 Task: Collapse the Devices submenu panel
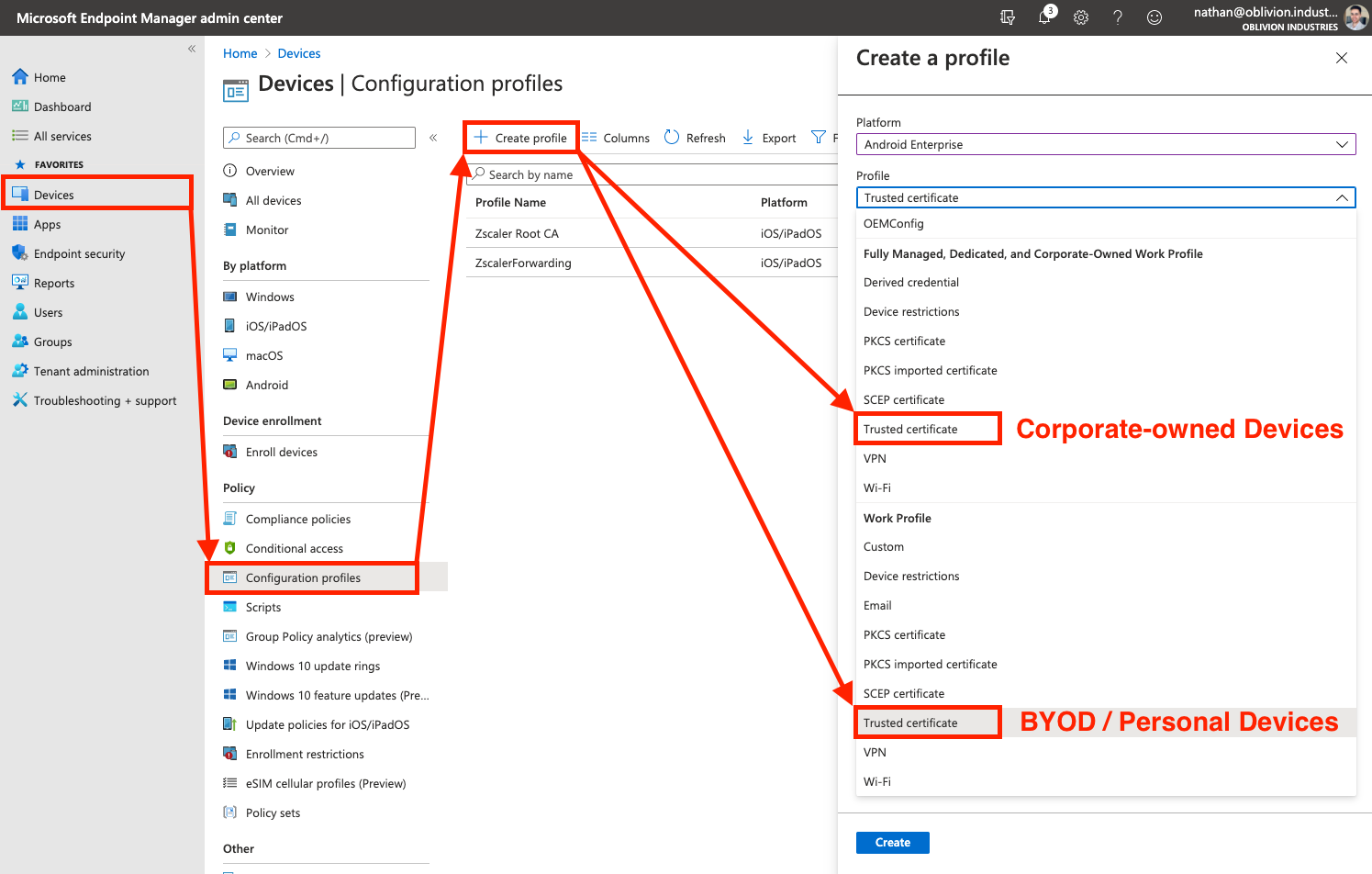(433, 138)
